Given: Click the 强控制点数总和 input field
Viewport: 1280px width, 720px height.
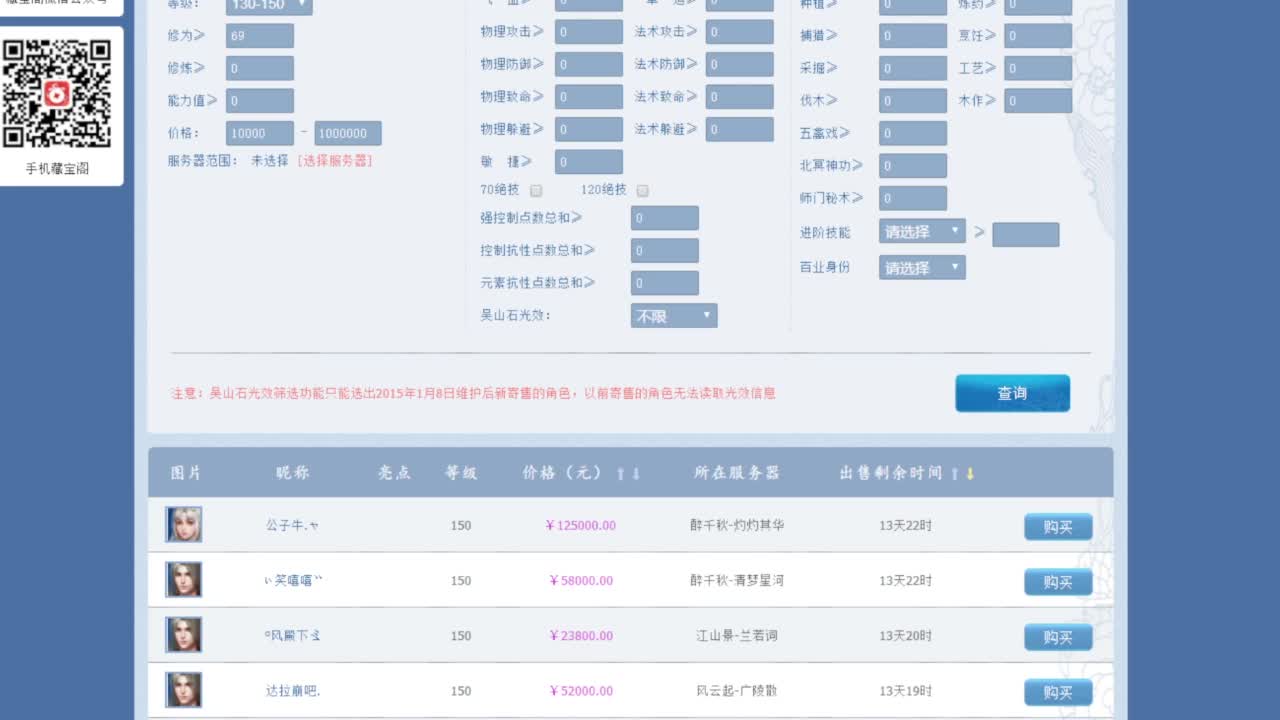Looking at the screenshot, I should (x=665, y=218).
